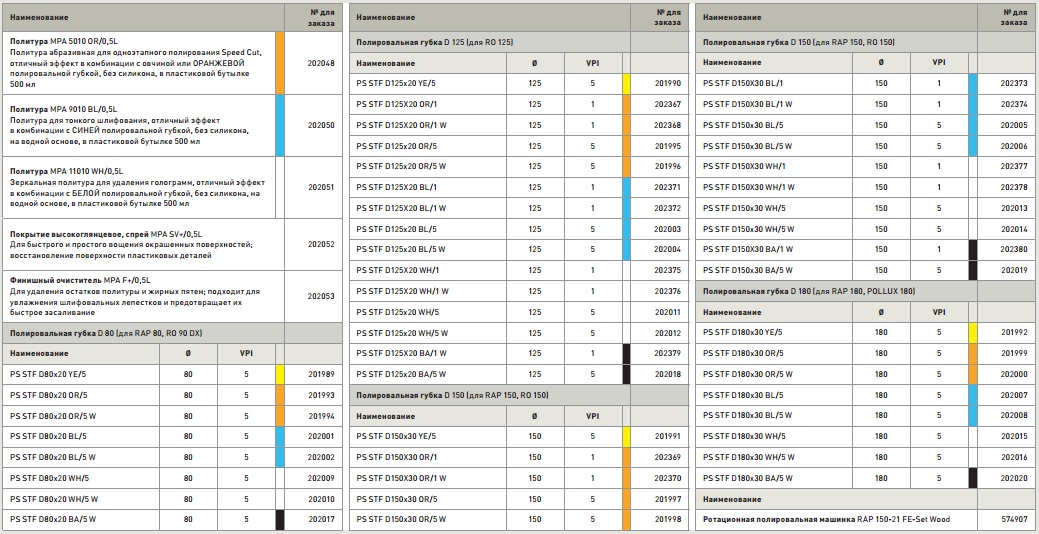
Task: Click order number 201997
Action: [x=668, y=499]
